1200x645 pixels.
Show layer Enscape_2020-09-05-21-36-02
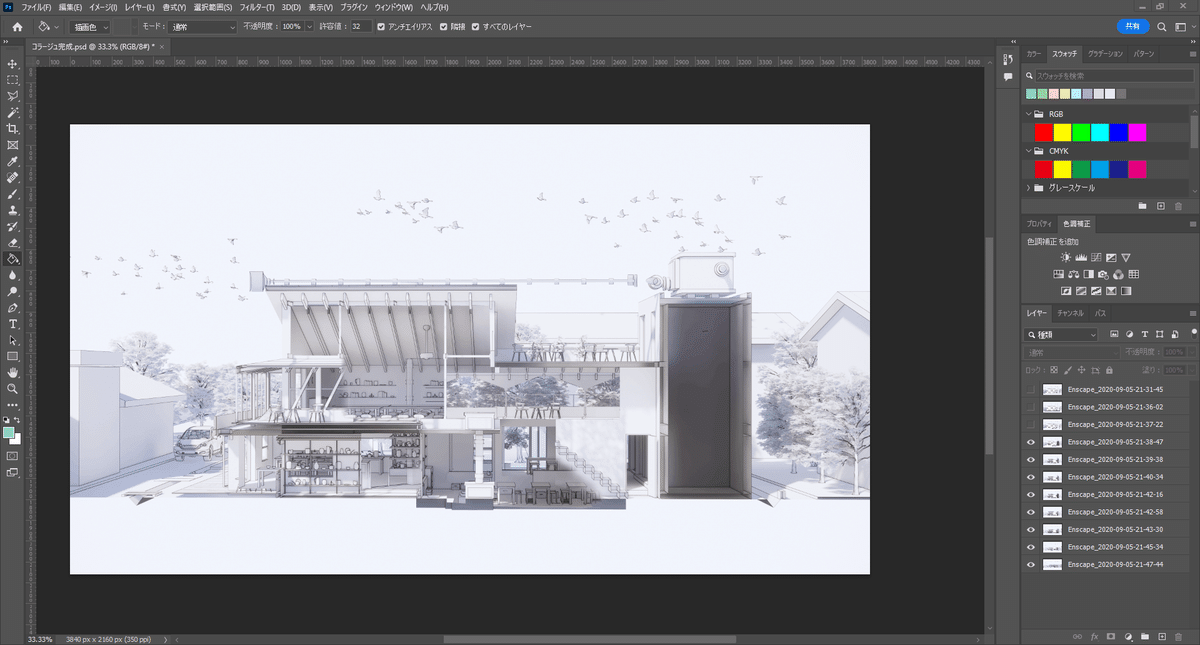tap(1031, 407)
